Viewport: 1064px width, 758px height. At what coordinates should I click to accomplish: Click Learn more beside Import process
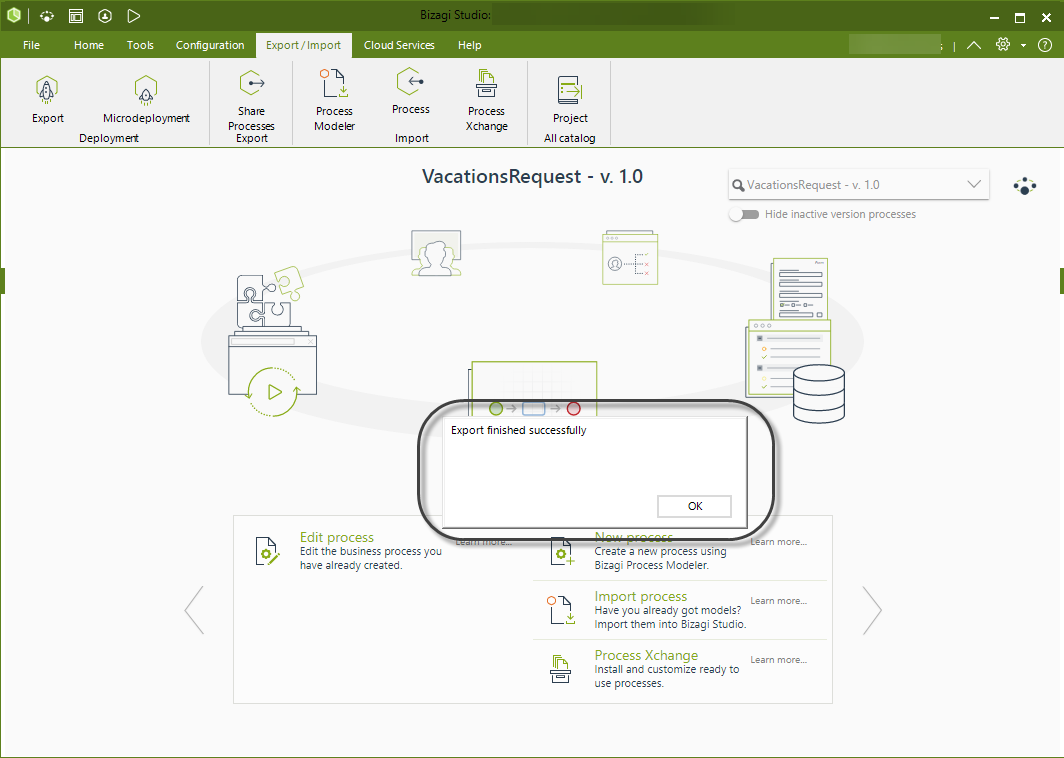pyautogui.click(x=778, y=601)
